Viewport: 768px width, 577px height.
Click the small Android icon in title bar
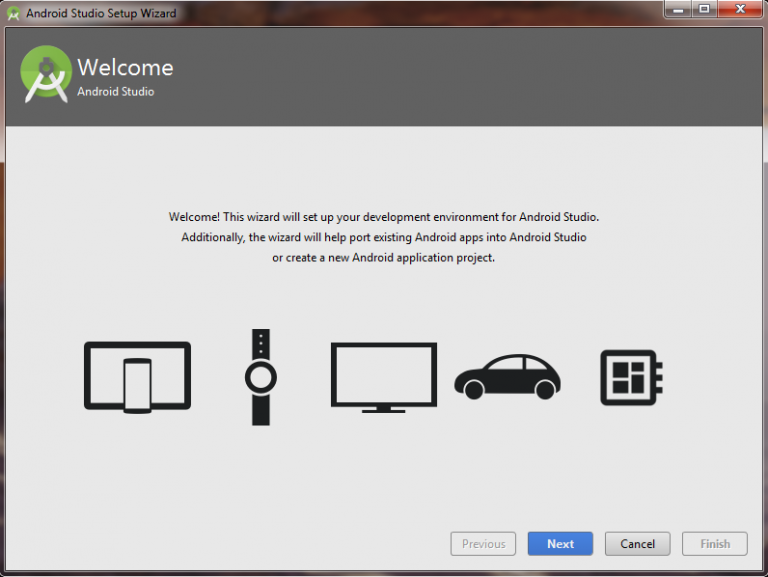pyautogui.click(x=14, y=13)
